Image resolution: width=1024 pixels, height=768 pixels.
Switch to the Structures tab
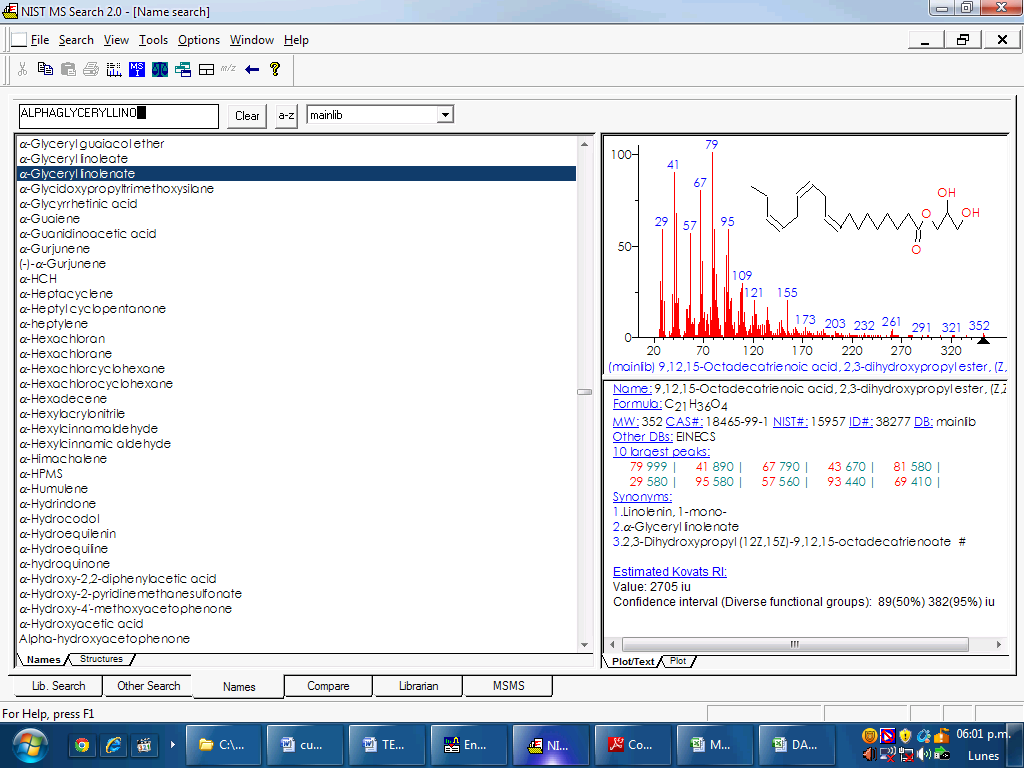click(101, 659)
